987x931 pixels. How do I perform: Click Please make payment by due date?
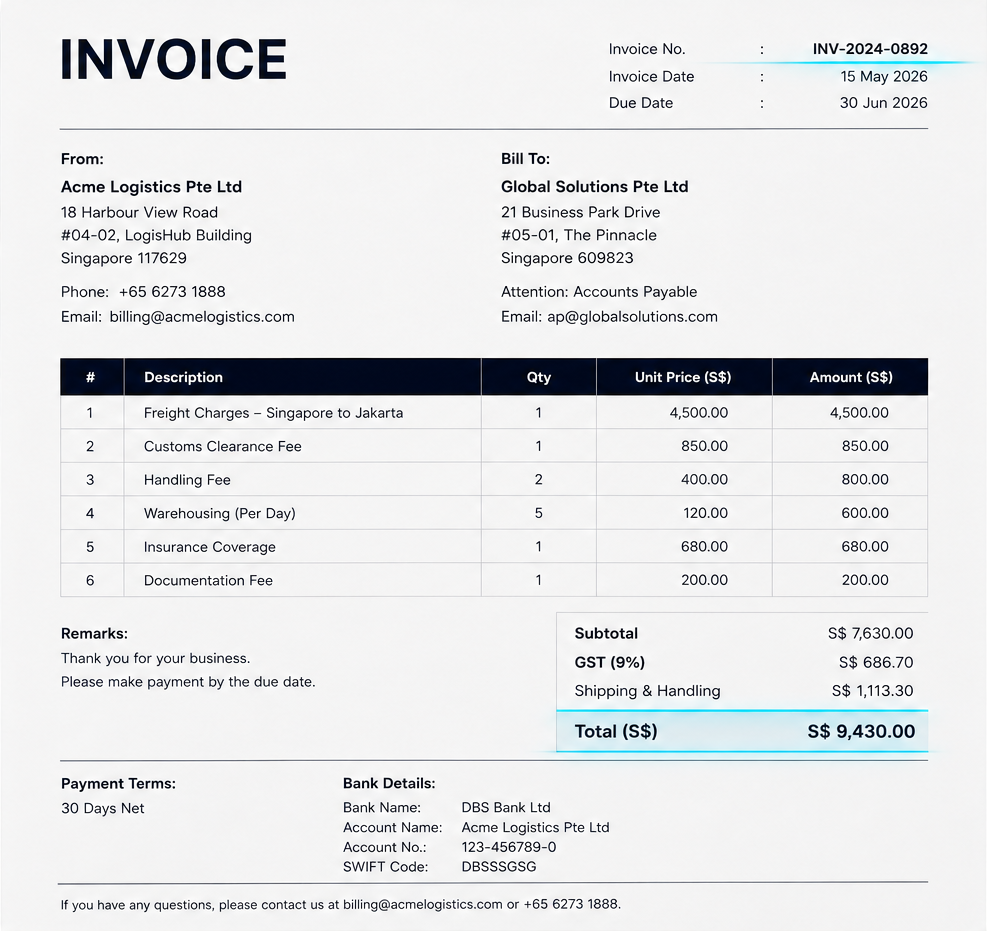tap(188, 682)
